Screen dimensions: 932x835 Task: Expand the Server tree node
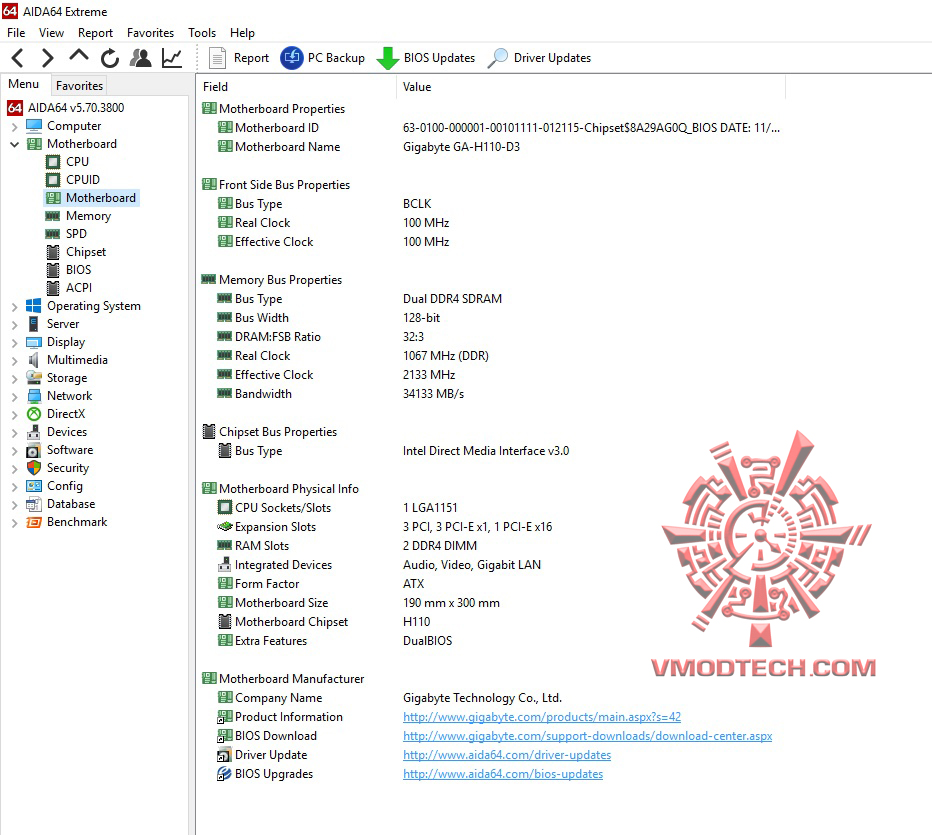[14, 324]
